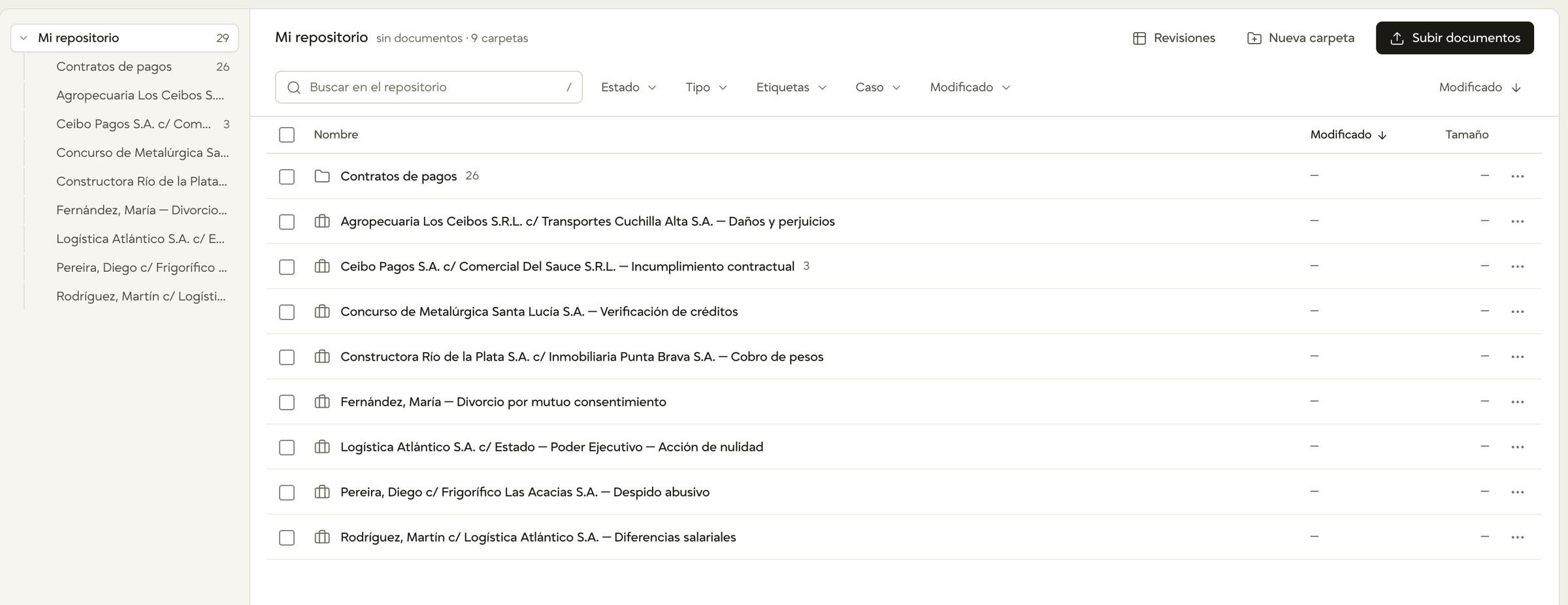This screenshot has width=1568, height=605.
Task: Click the case icon of Agropecuaria Los Ceibos
Action: [x=322, y=221]
